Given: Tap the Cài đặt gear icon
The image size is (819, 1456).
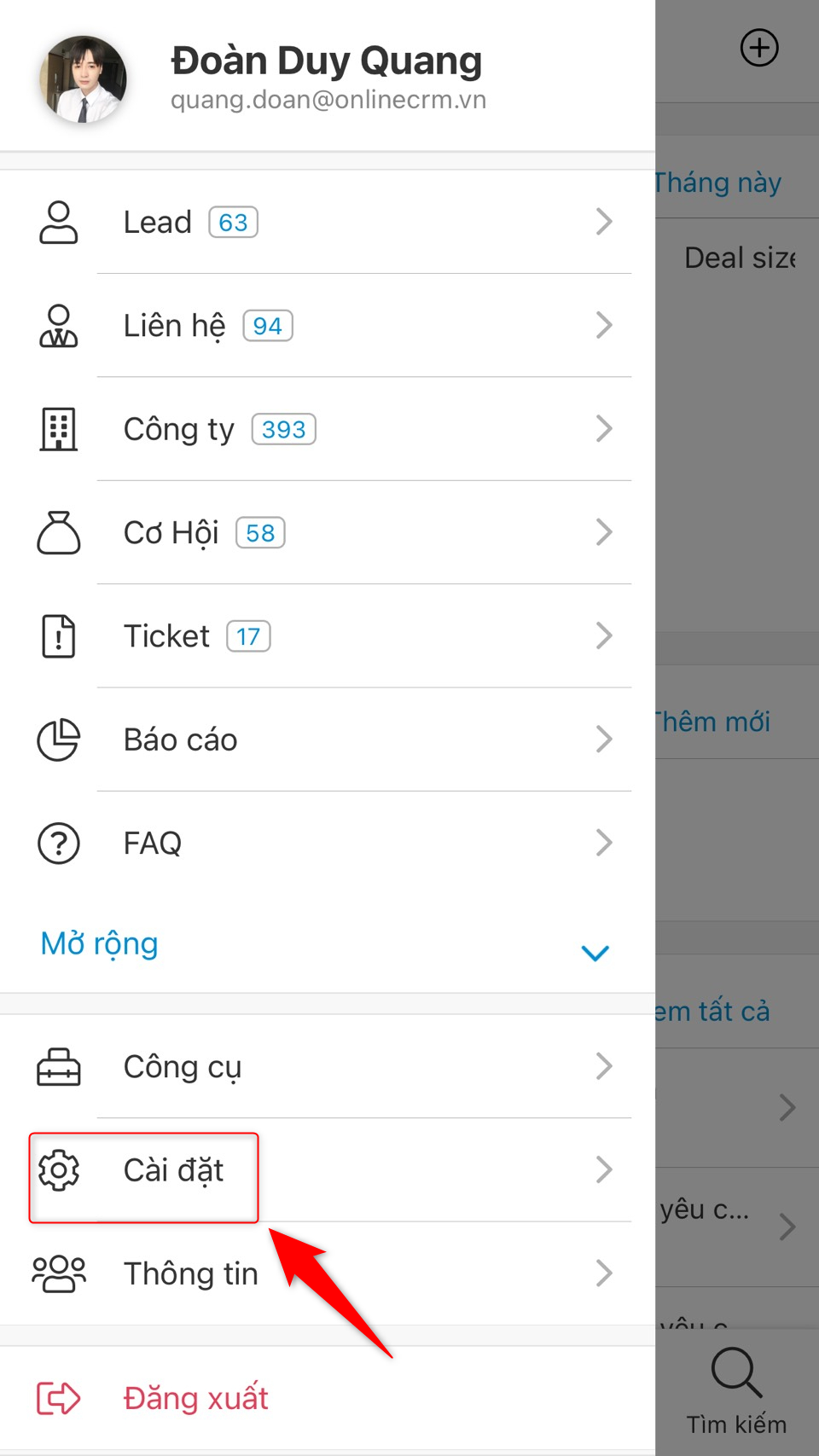Looking at the screenshot, I should click(58, 1170).
